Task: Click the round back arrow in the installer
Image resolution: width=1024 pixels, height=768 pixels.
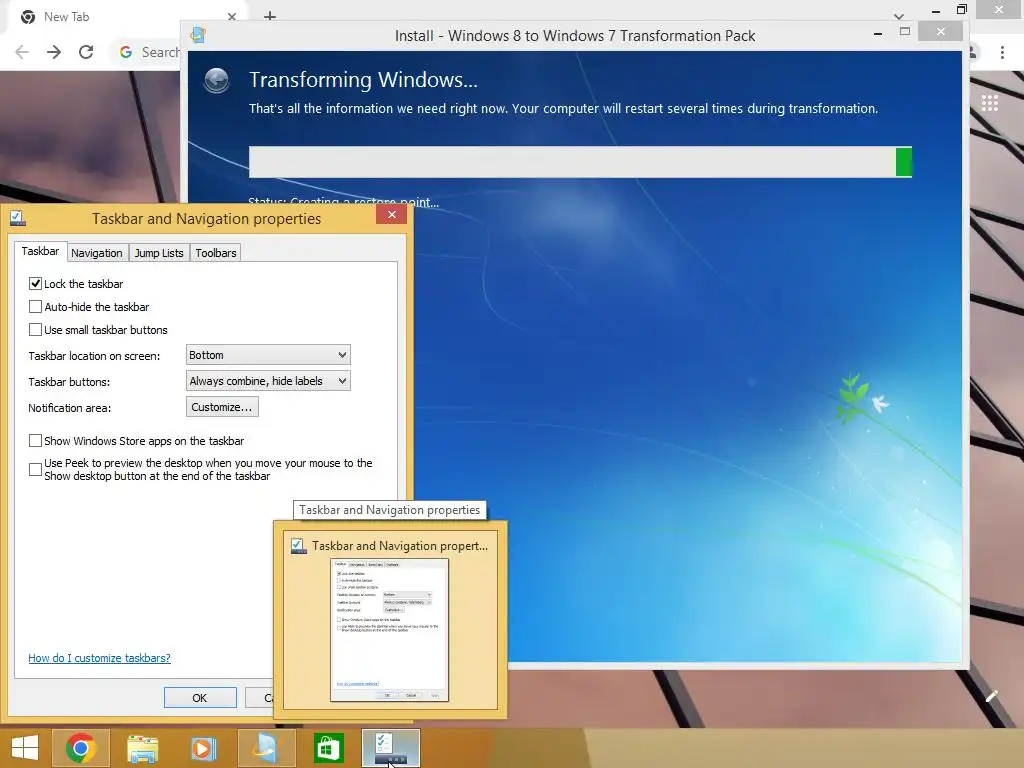Action: tap(216, 81)
